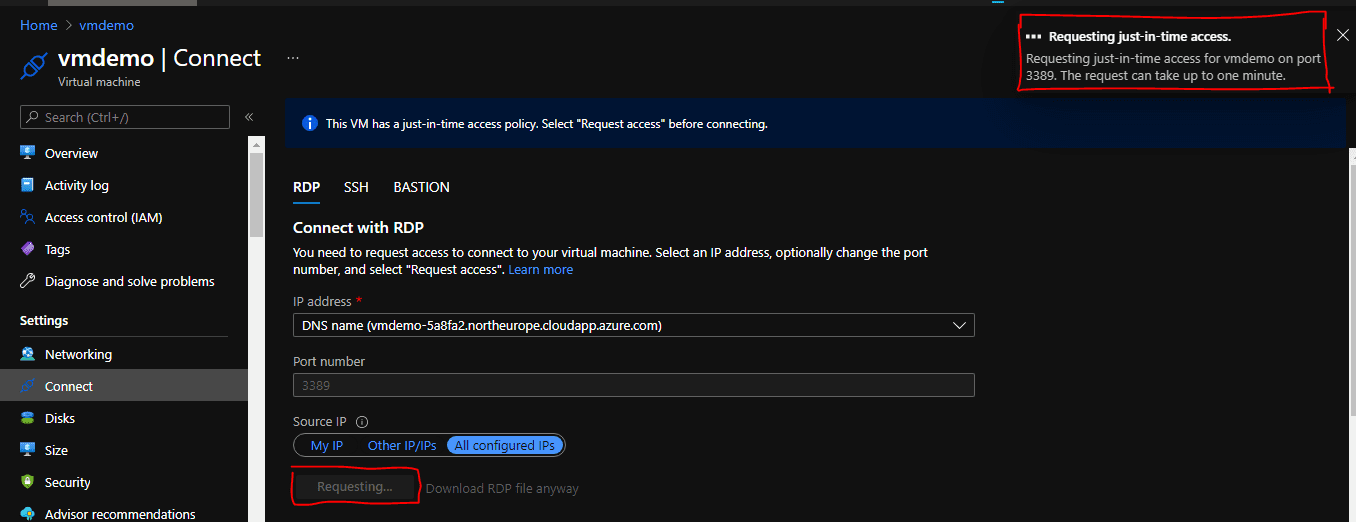This screenshot has height=522, width=1356.
Task: Switch to the SSH tab
Action: [x=356, y=187]
